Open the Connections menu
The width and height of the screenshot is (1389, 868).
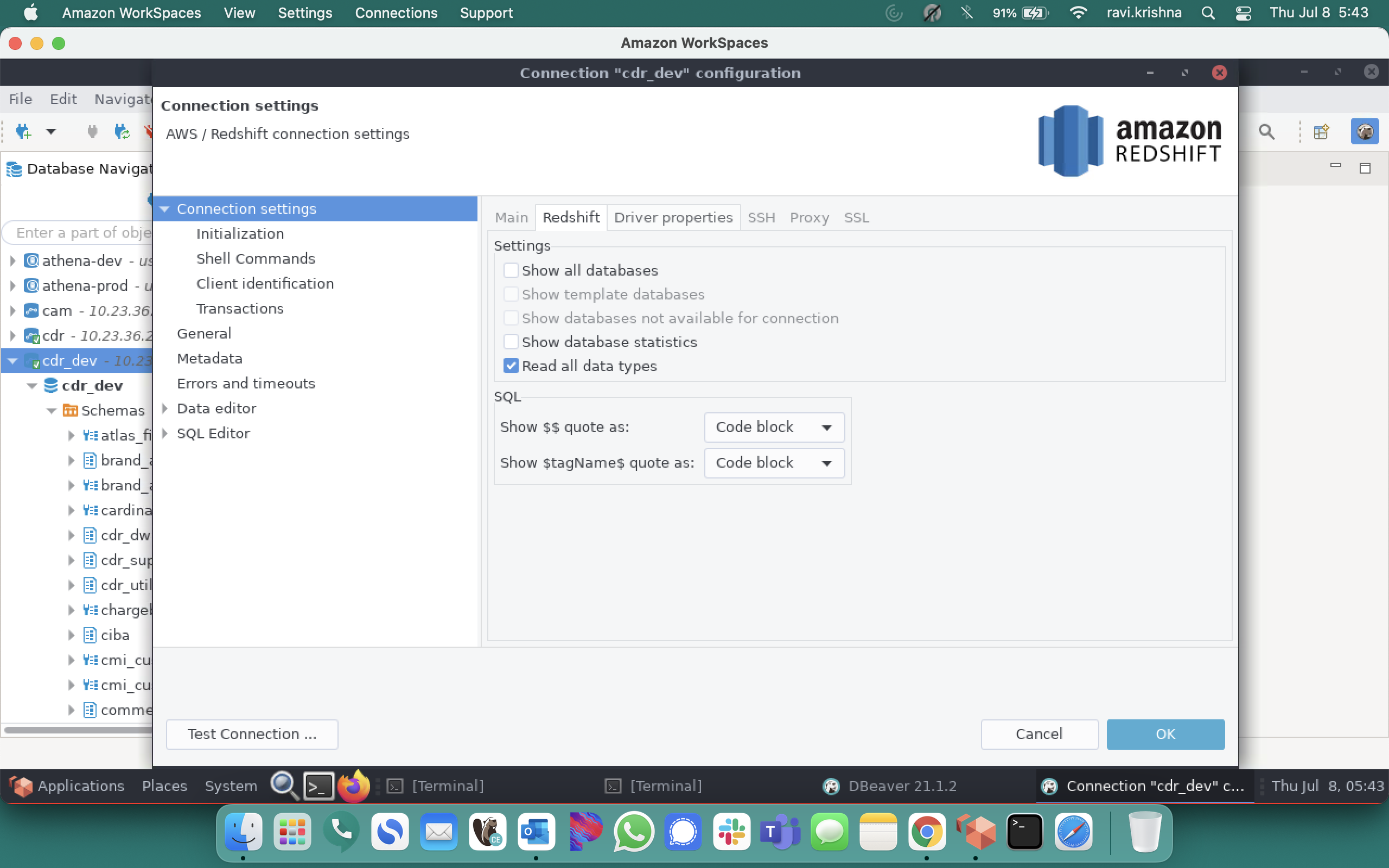pos(396,12)
